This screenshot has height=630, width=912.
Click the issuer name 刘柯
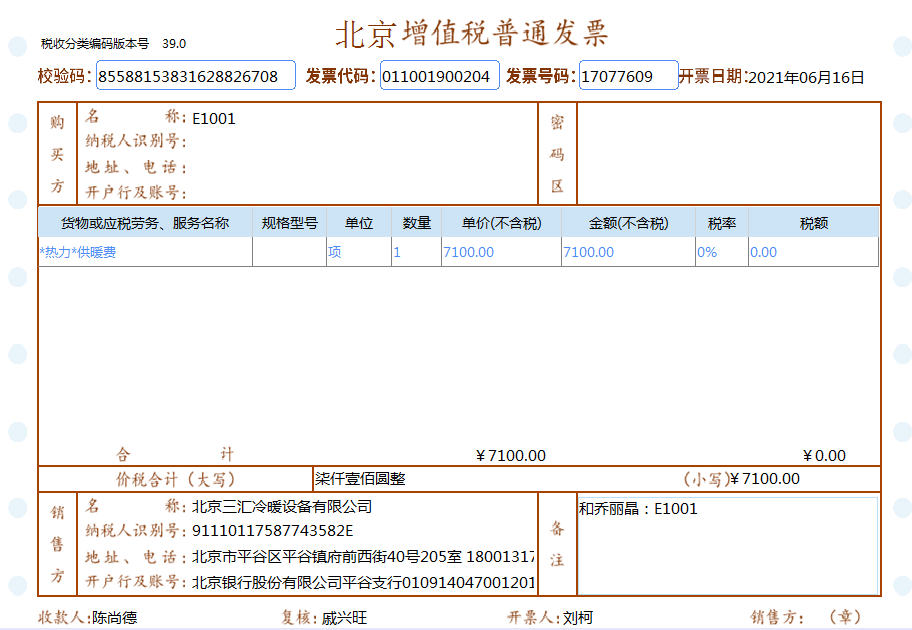(578, 618)
